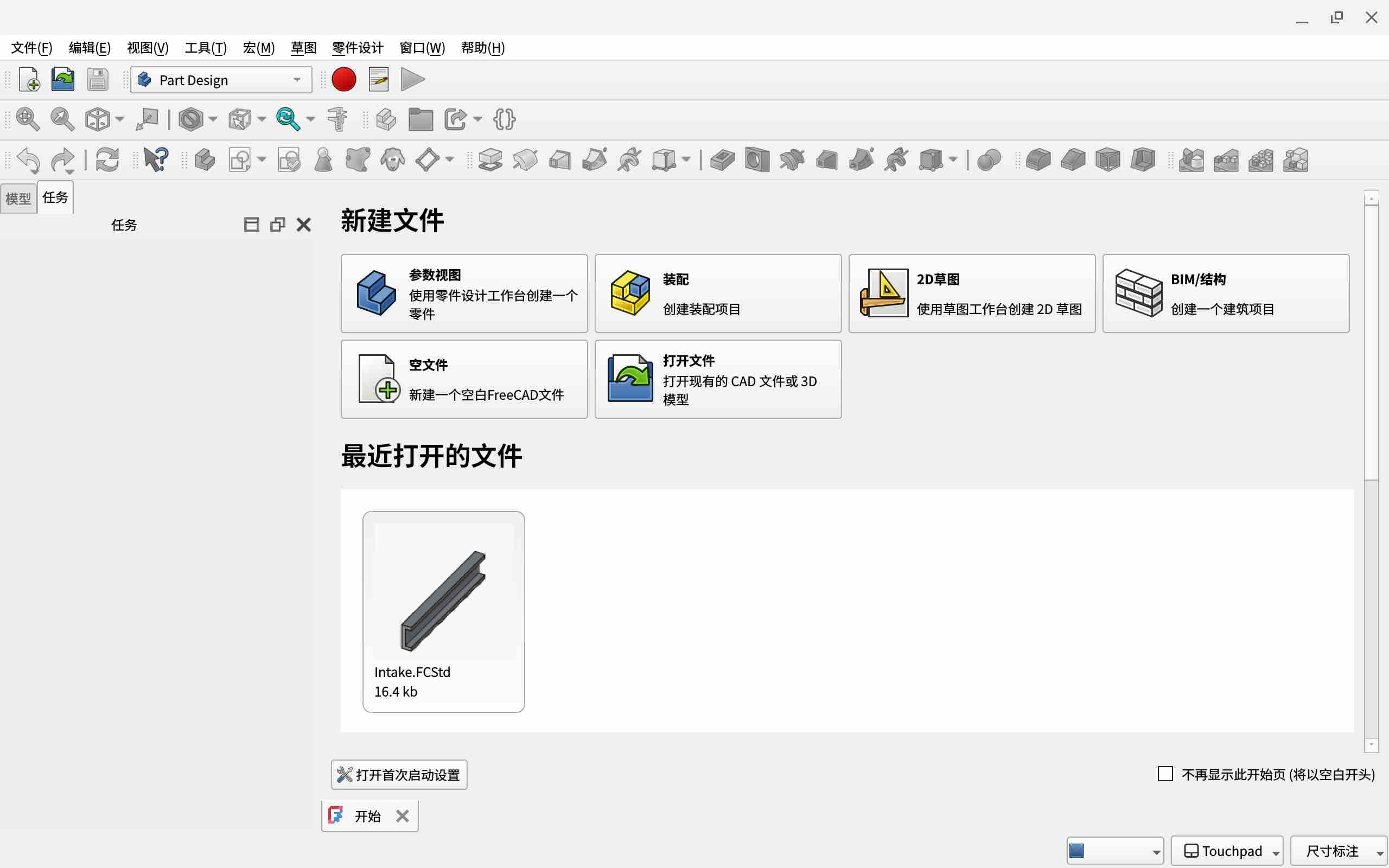Click the What's This help cursor icon
Screen dimensions: 1389x868
(156, 159)
